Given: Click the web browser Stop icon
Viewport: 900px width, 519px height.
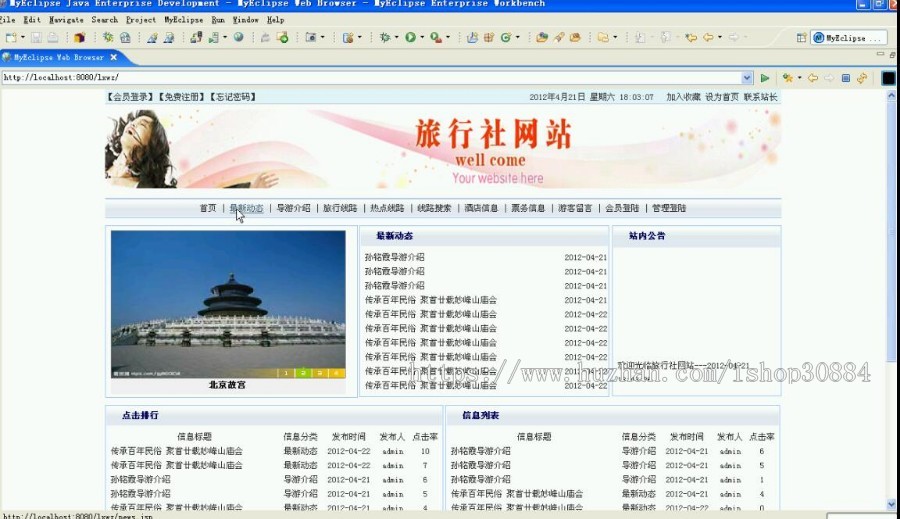Looking at the screenshot, I should coord(845,78).
